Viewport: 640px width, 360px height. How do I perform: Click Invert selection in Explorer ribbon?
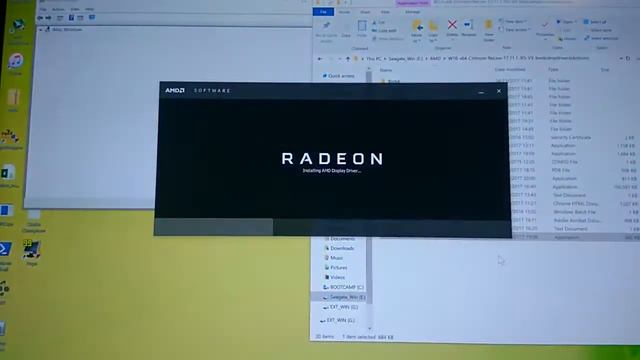coord(601,38)
